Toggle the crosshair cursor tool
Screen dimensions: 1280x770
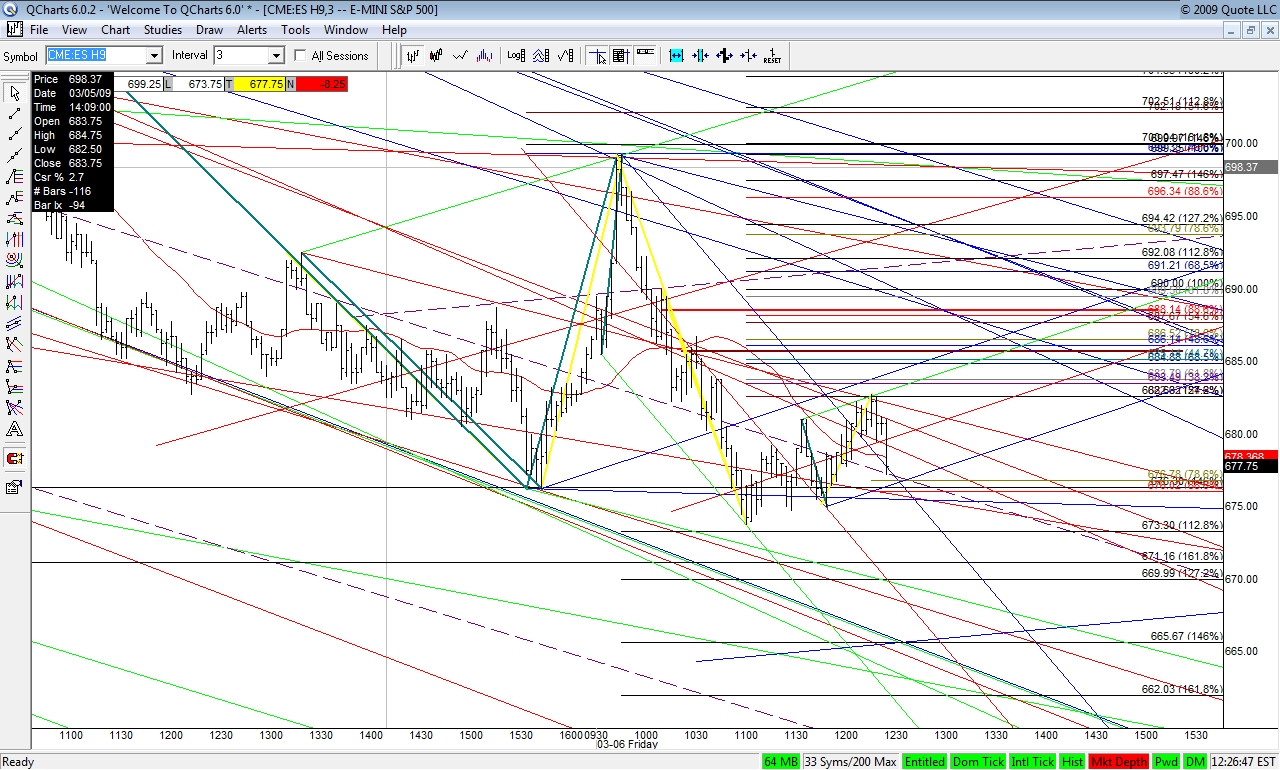pyautogui.click(x=597, y=56)
